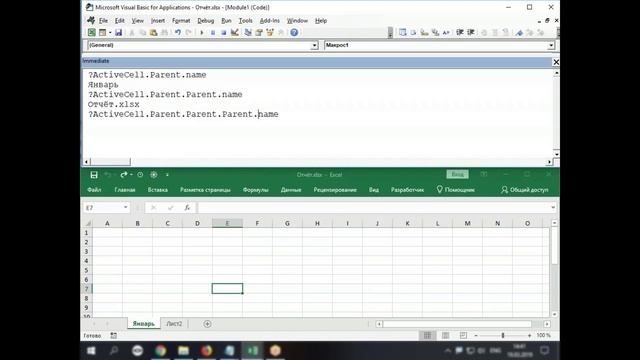Click the zoom slider handle in Excel status bar
The image size is (640, 360).
click(x=503, y=336)
